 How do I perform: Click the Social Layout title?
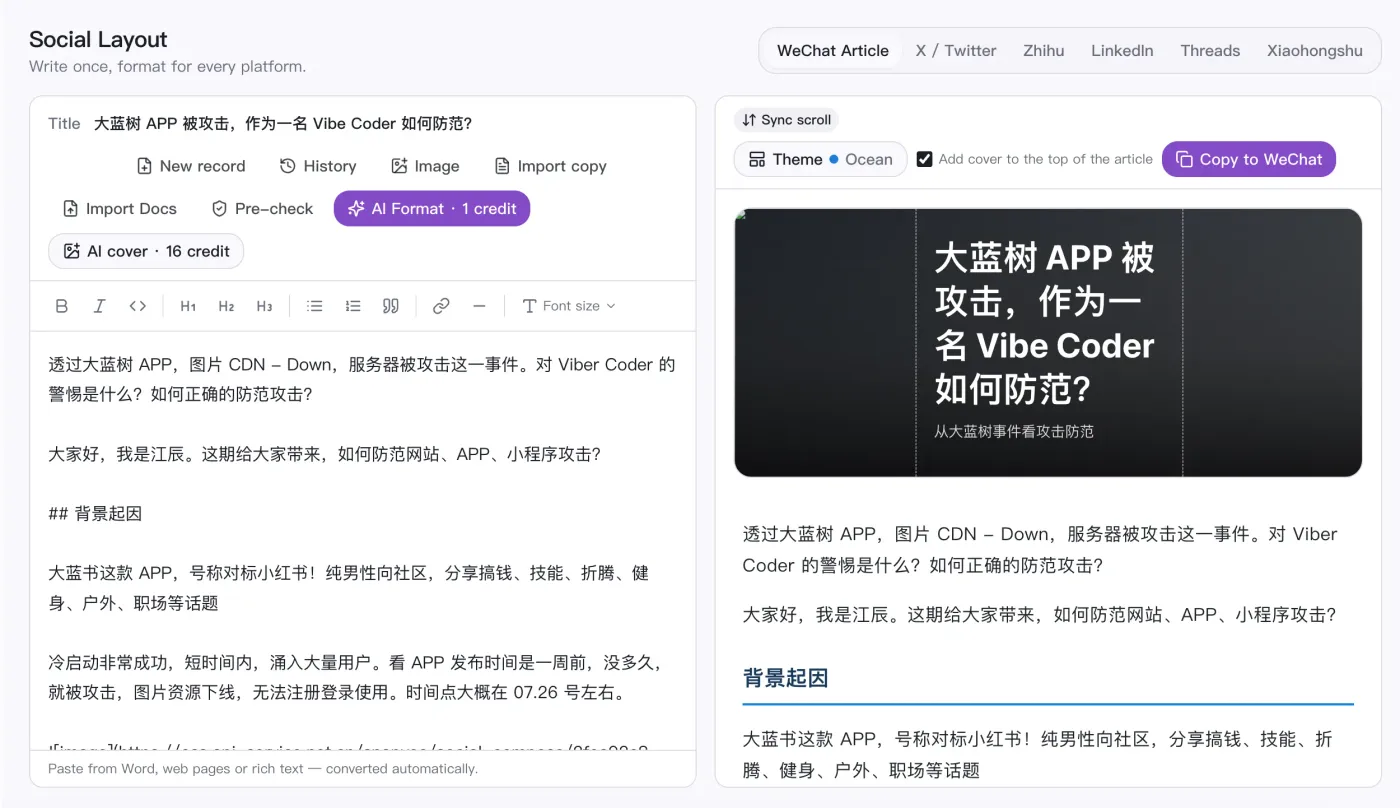coord(98,40)
